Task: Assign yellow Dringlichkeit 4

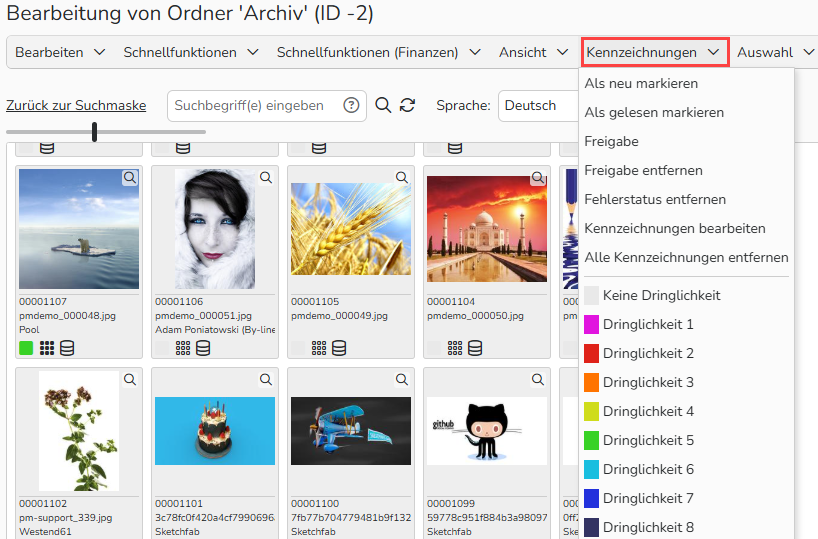Action: pos(687,411)
